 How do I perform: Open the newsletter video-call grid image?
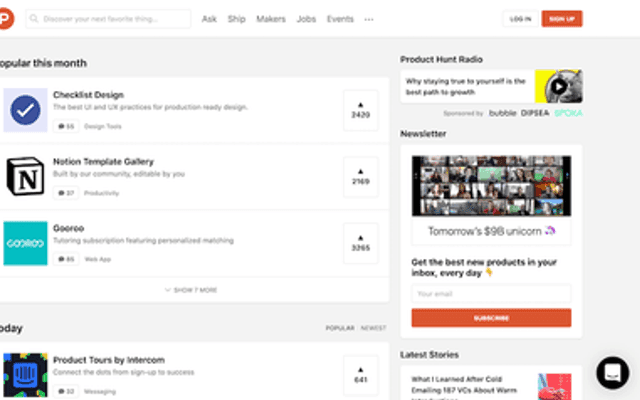click(x=491, y=186)
